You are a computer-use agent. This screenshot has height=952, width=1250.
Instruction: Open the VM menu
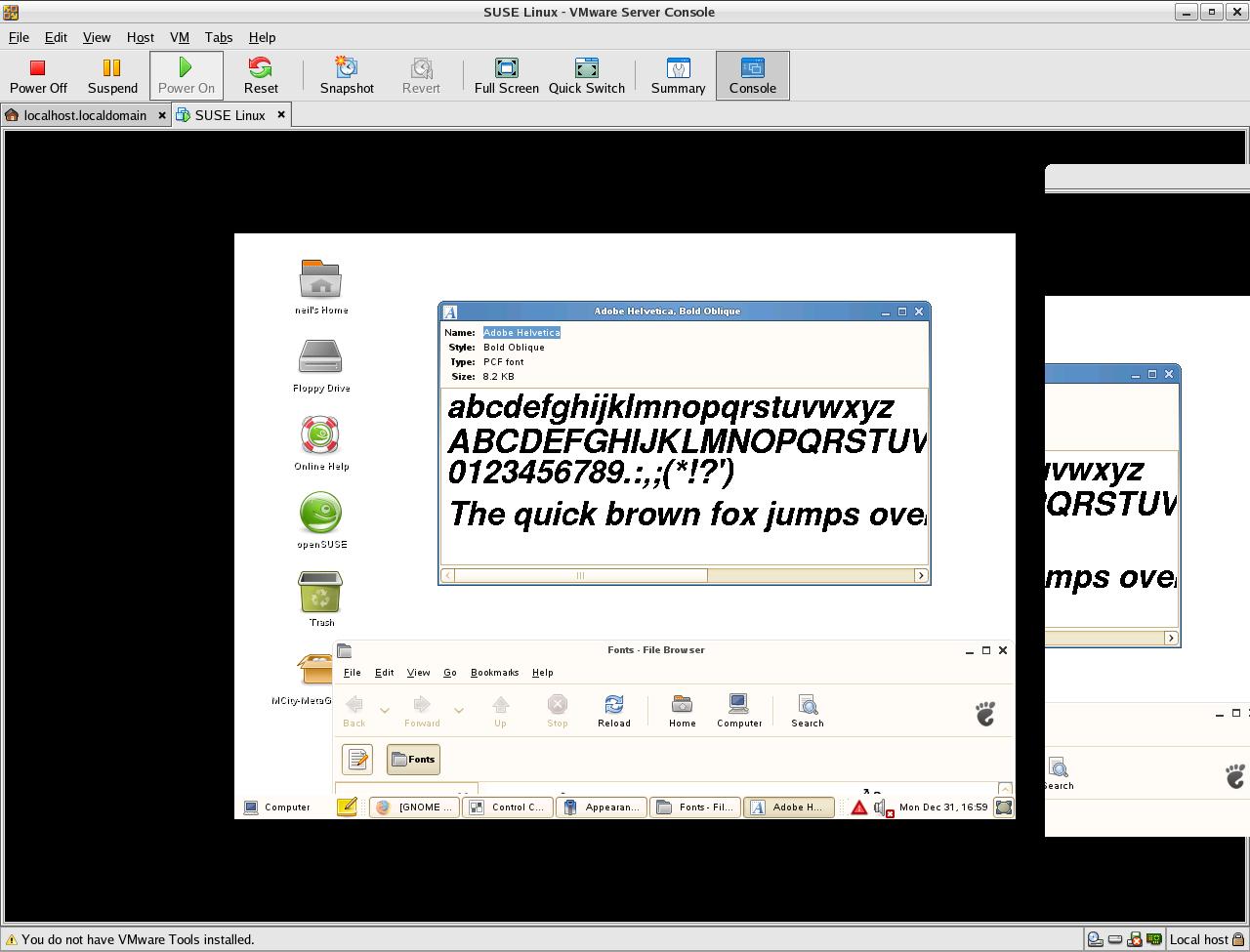pyautogui.click(x=179, y=37)
